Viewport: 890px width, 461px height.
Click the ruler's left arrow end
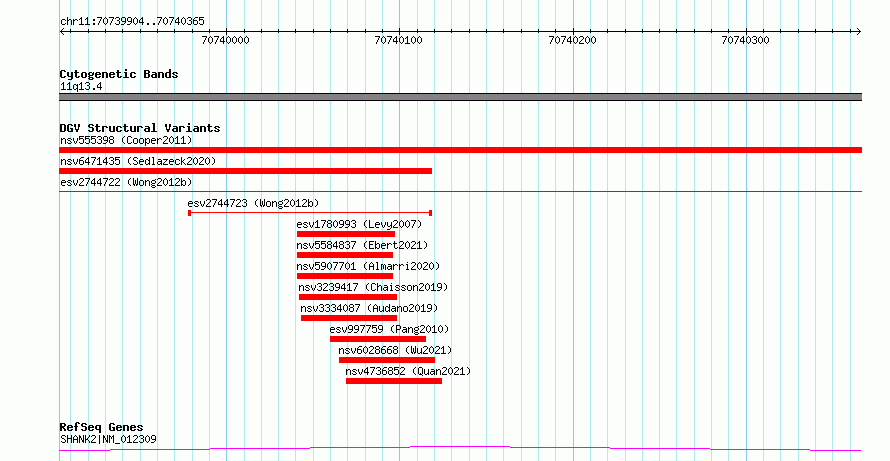[x=62, y=32]
